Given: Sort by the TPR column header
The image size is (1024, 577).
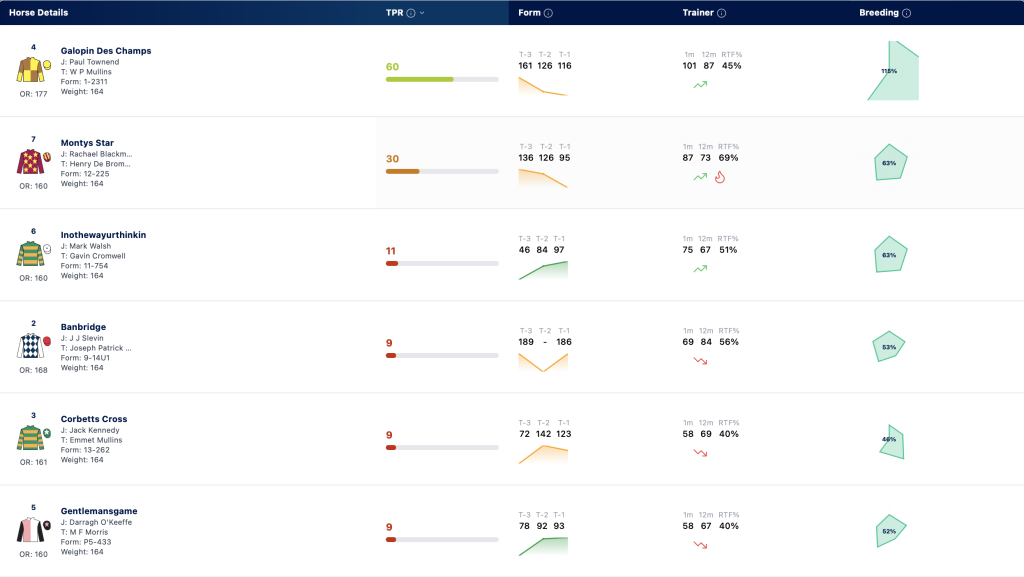Looking at the screenshot, I should [x=394, y=13].
